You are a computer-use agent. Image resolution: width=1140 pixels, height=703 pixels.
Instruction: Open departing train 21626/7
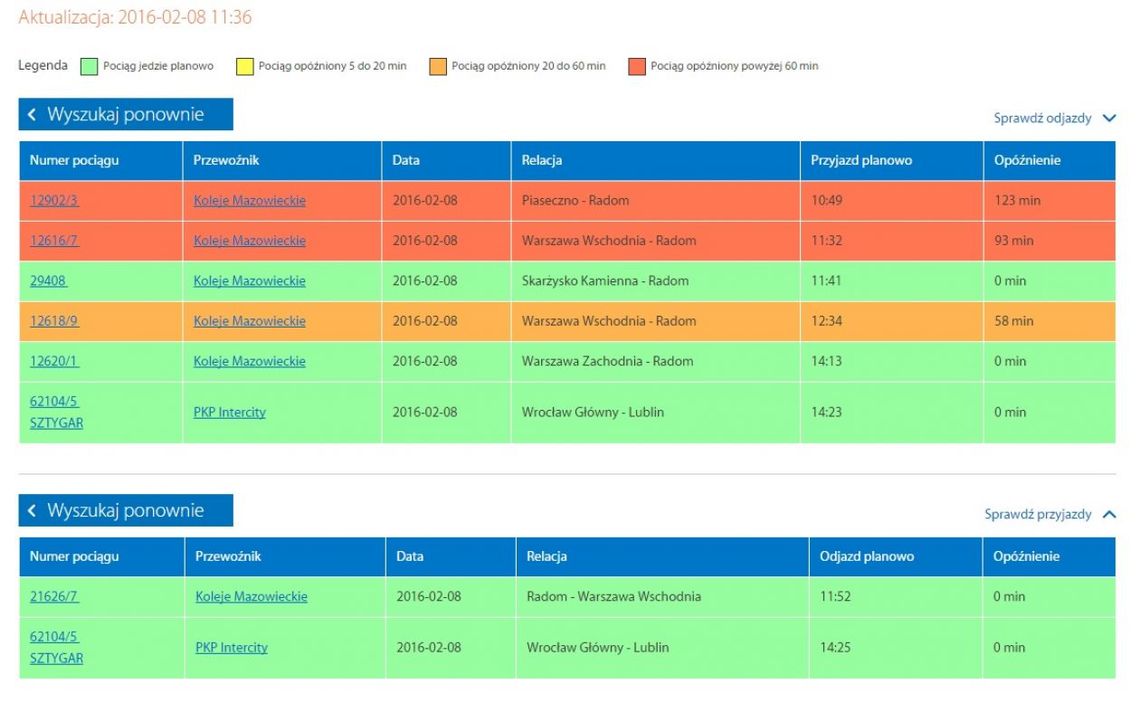coord(54,597)
